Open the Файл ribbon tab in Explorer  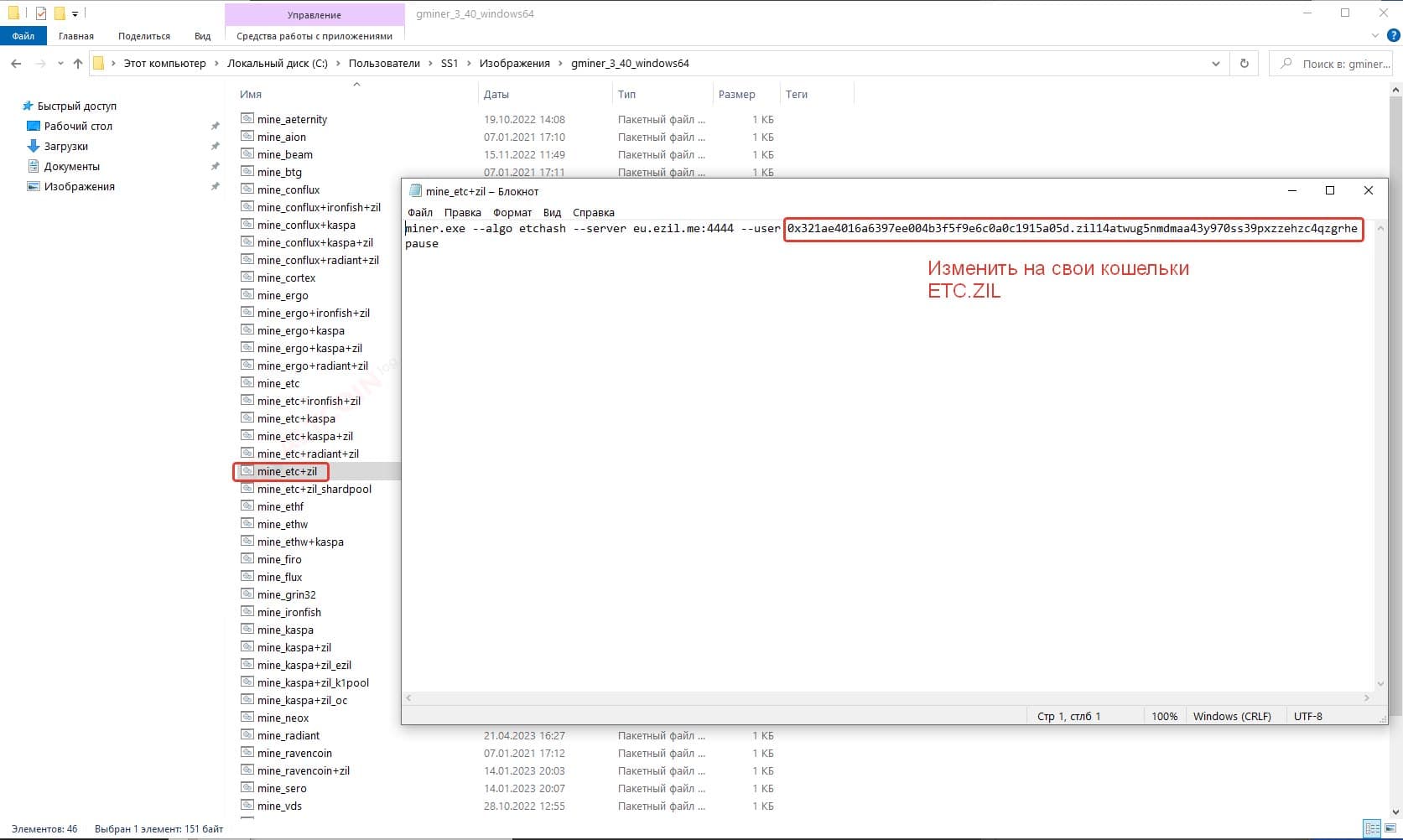point(23,36)
